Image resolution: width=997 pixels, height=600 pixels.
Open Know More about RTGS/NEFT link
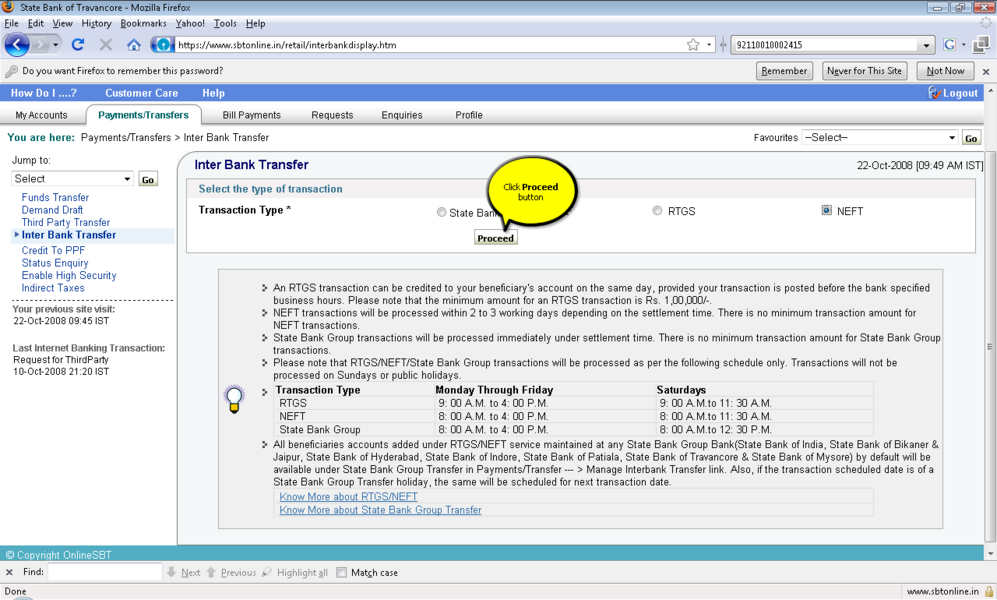[348, 497]
